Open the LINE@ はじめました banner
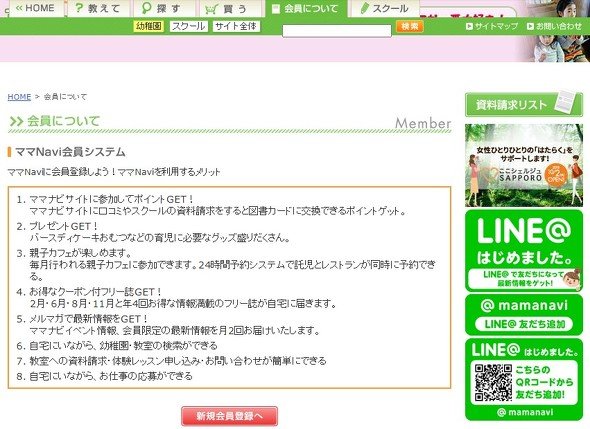590x429 pixels. (524, 251)
